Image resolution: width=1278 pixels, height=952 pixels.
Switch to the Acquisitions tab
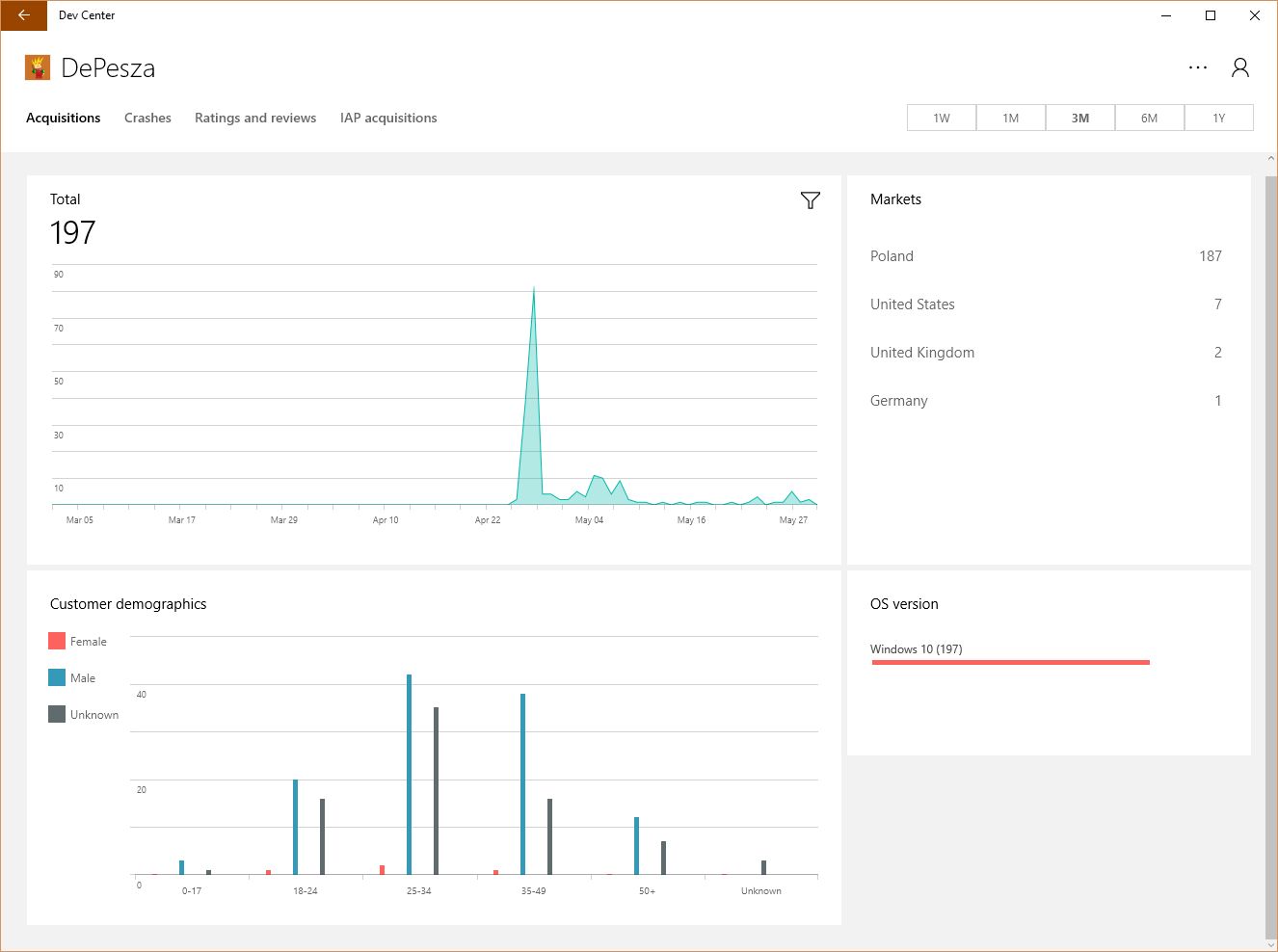[63, 118]
